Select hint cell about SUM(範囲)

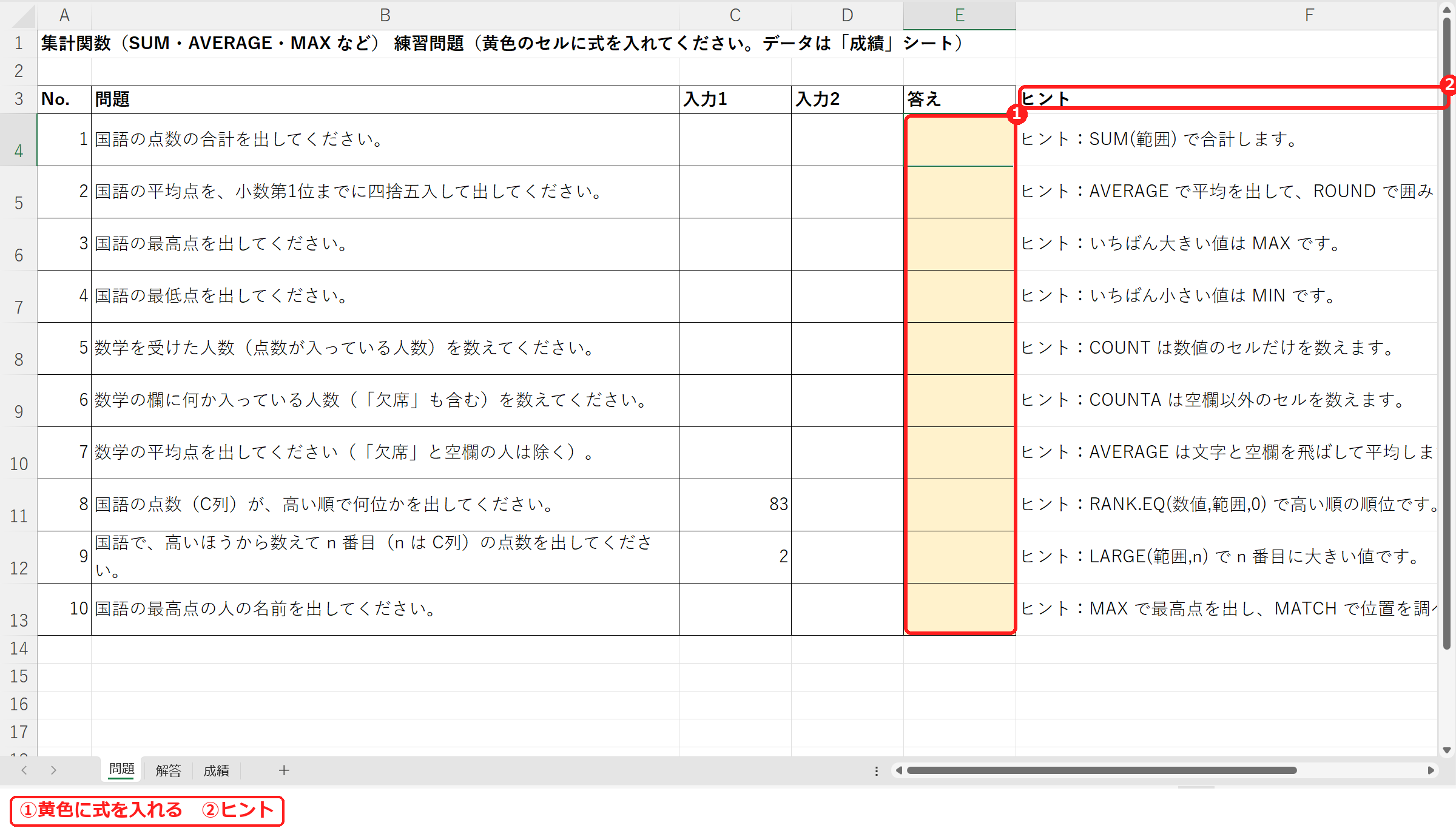click(x=1227, y=140)
